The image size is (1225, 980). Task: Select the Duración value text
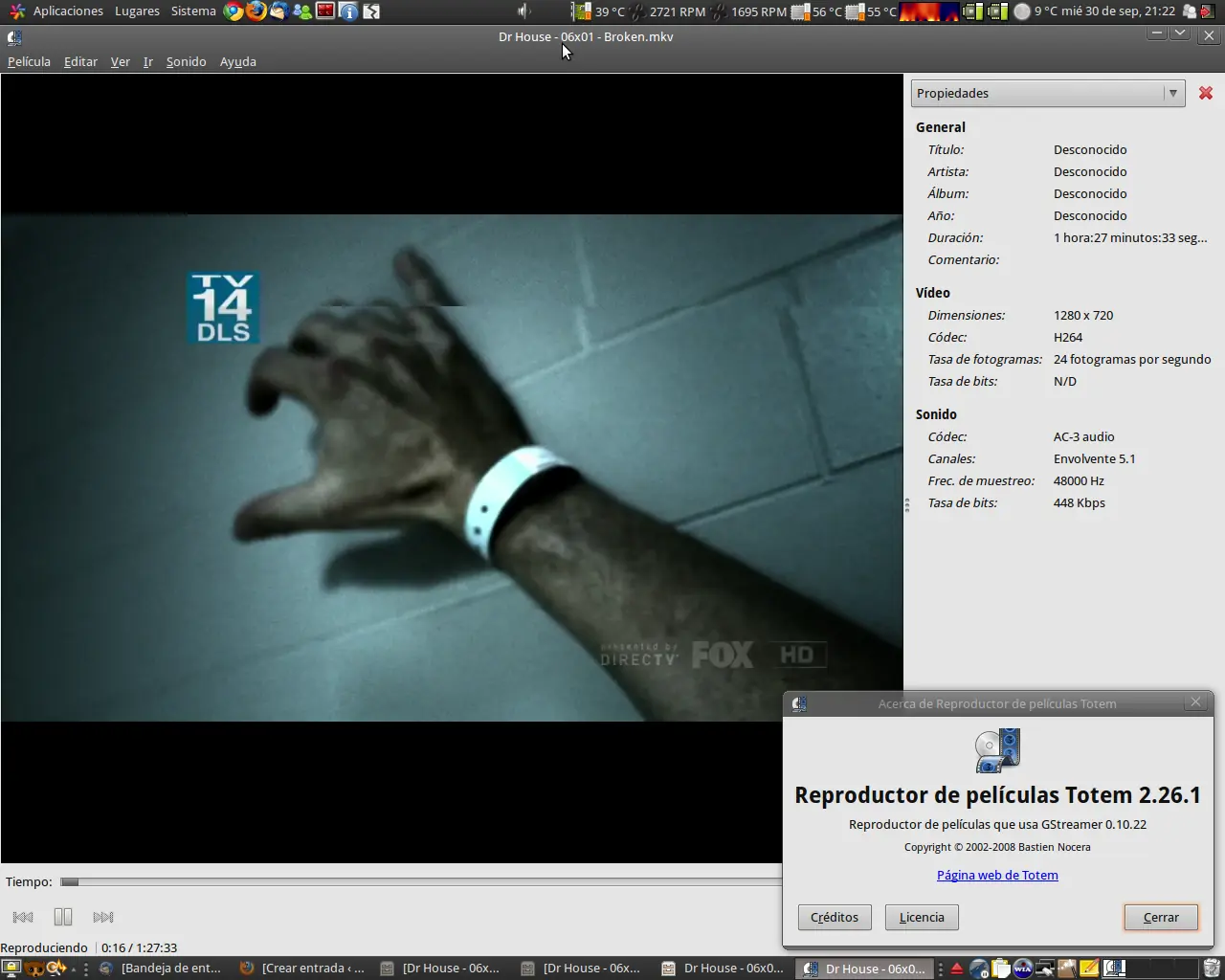point(1130,237)
